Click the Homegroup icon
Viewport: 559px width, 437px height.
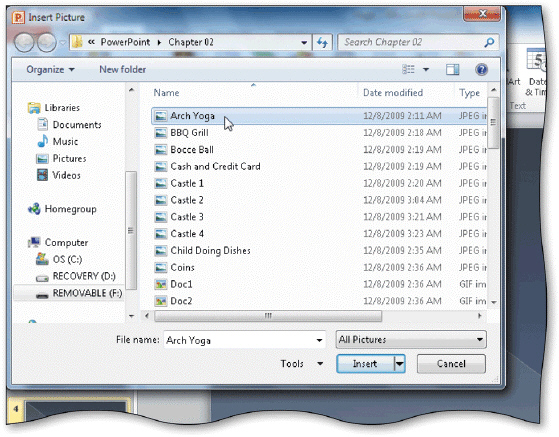tap(34, 209)
